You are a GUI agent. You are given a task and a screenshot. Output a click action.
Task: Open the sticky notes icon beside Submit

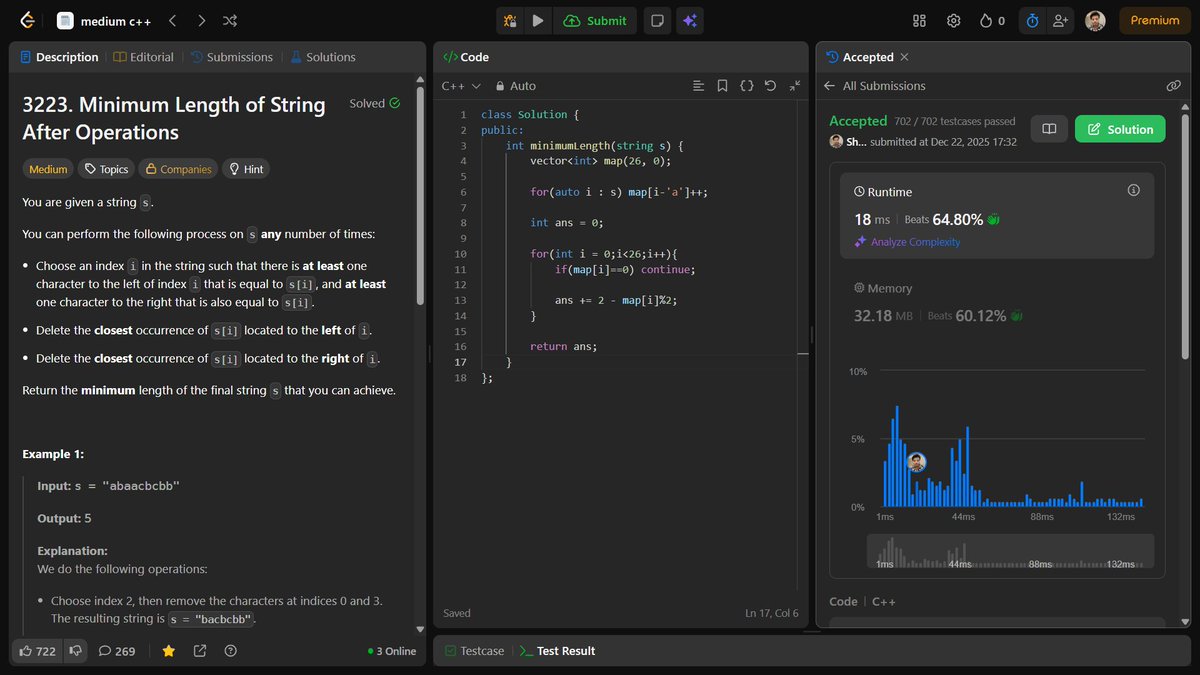(x=657, y=20)
